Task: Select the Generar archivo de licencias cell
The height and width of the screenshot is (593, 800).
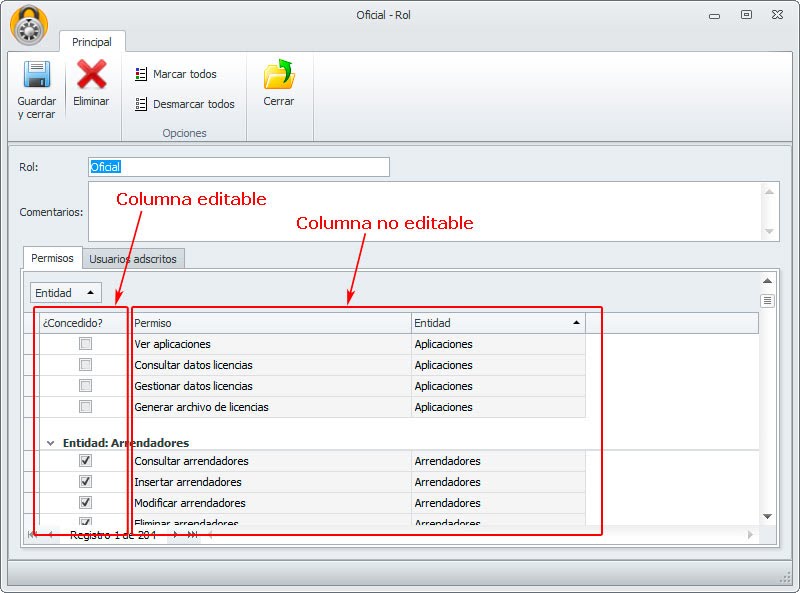Action: pos(271,407)
